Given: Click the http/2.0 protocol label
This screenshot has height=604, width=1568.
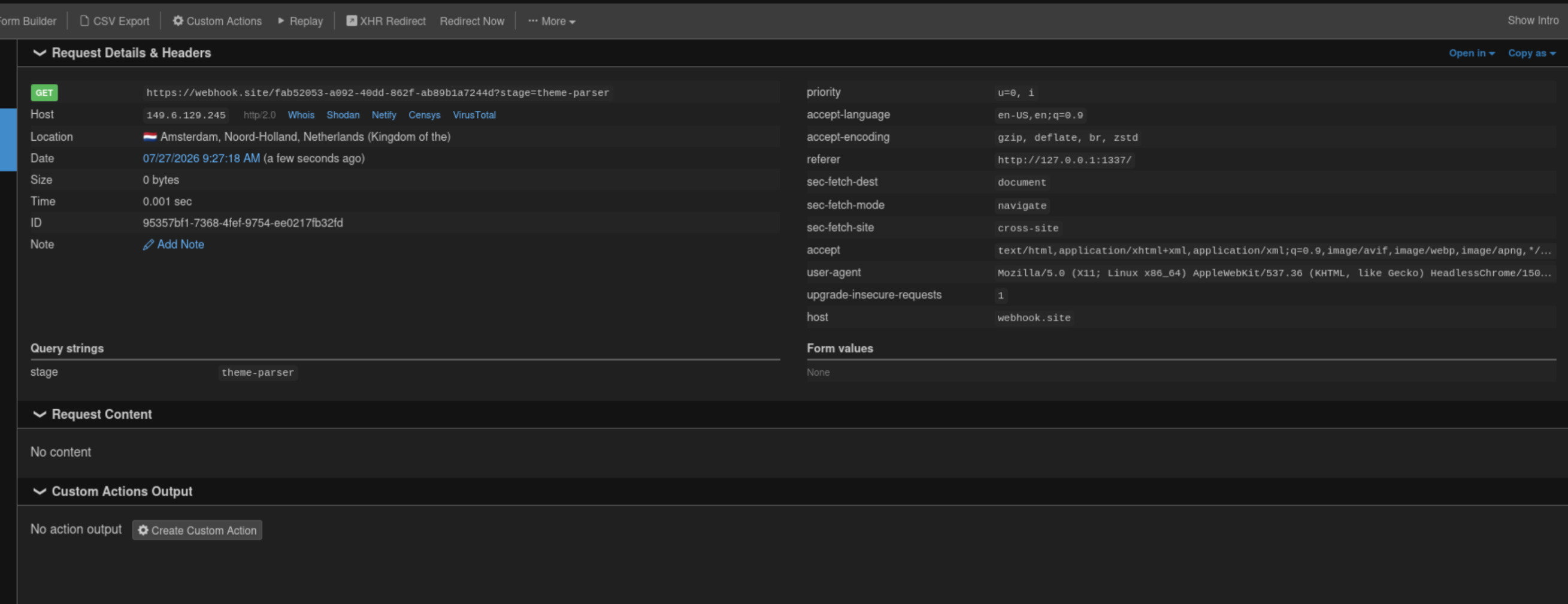Looking at the screenshot, I should [259, 115].
